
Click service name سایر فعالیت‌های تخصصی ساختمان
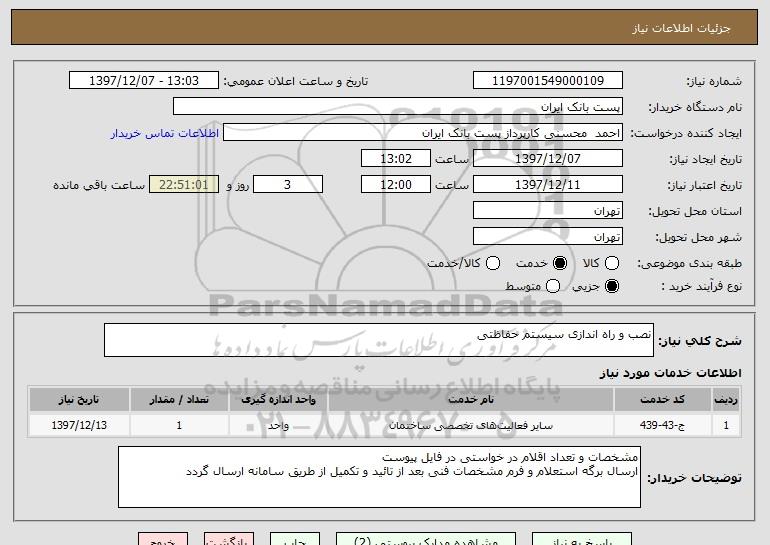(x=470, y=425)
